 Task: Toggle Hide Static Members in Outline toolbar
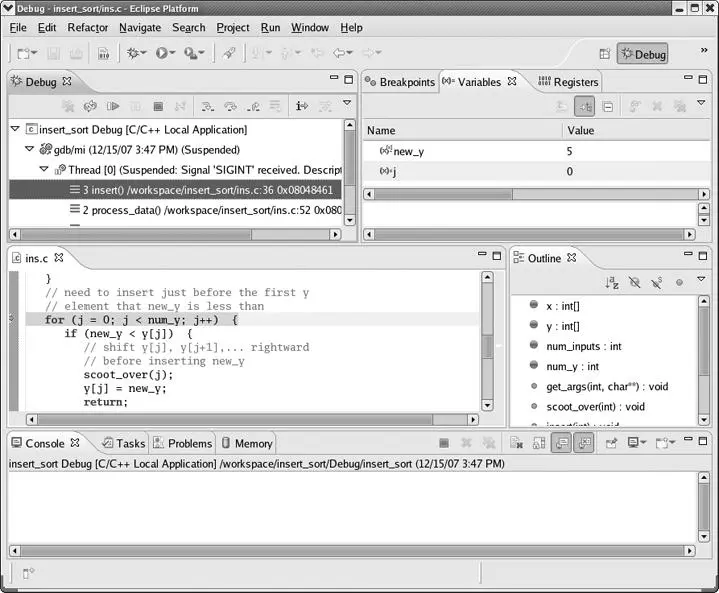pyautogui.click(x=656, y=283)
